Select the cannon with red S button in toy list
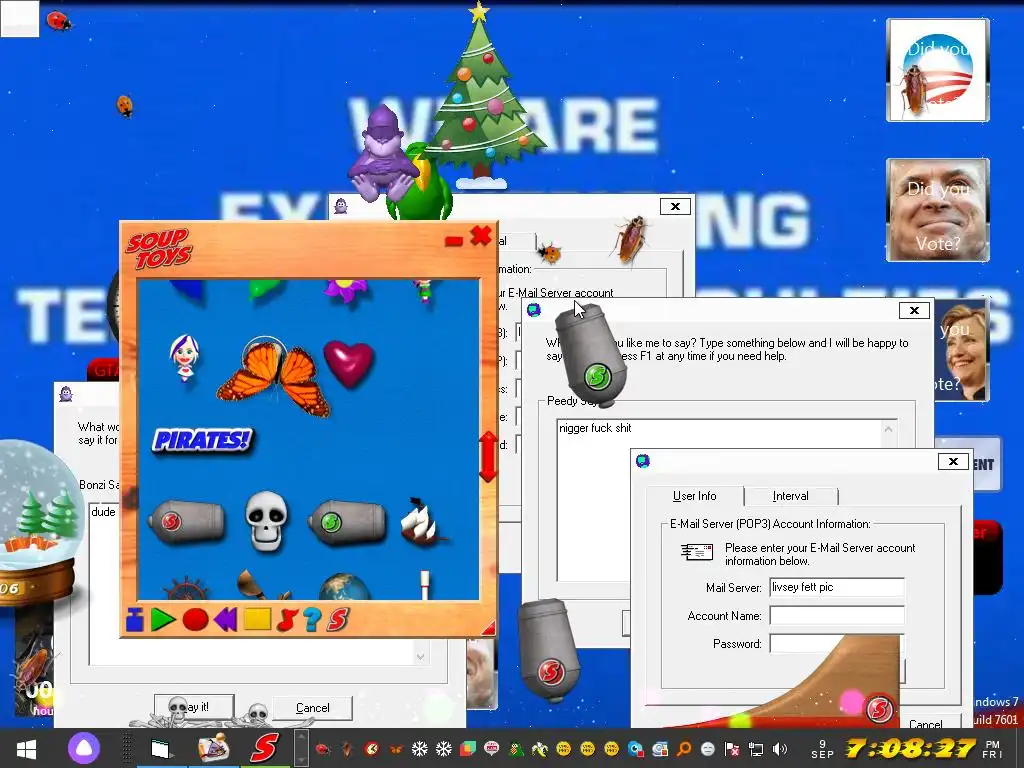This screenshot has width=1024, height=768. [x=186, y=520]
